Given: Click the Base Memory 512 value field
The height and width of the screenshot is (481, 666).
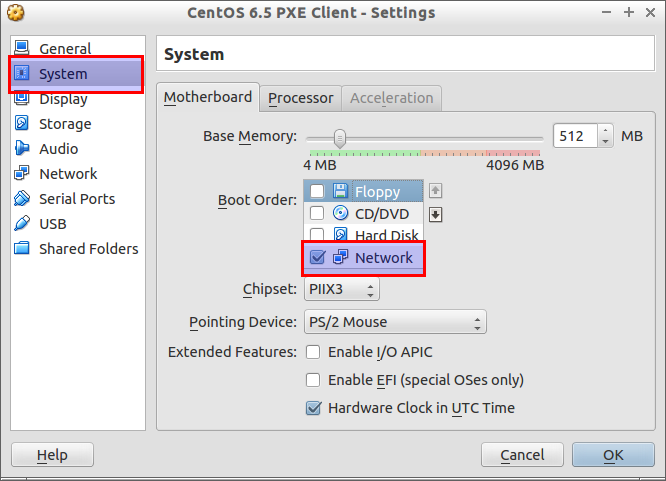Looking at the screenshot, I should coord(576,136).
